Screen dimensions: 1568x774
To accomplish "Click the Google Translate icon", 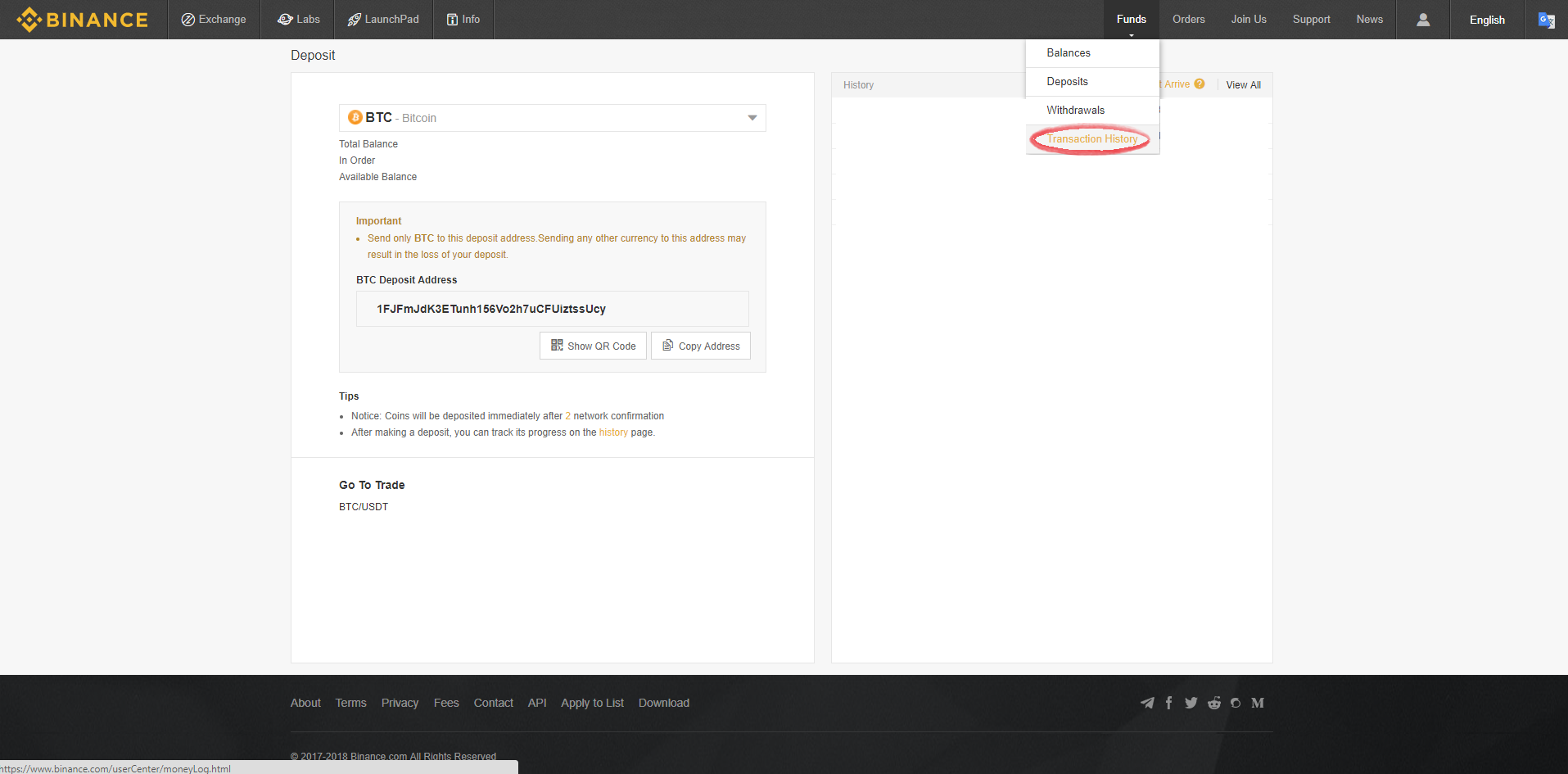I will (x=1547, y=20).
